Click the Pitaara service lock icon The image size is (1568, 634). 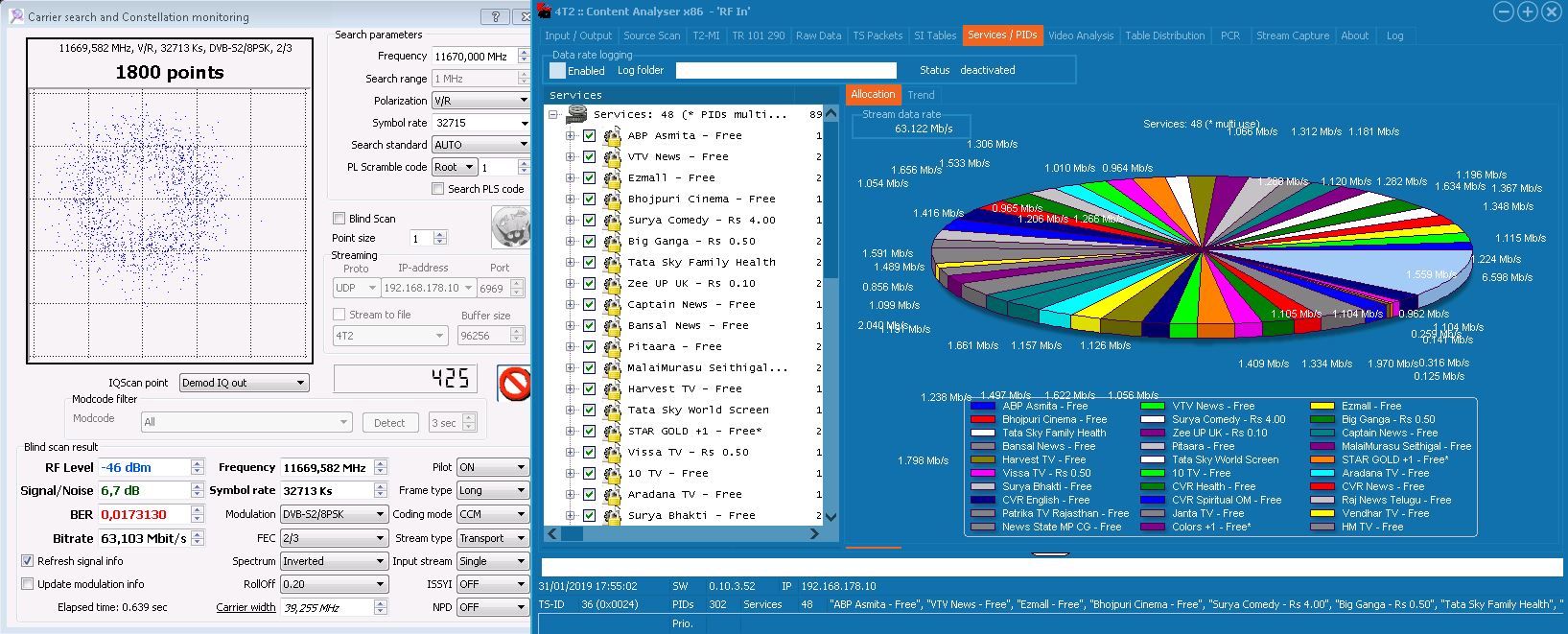click(612, 347)
